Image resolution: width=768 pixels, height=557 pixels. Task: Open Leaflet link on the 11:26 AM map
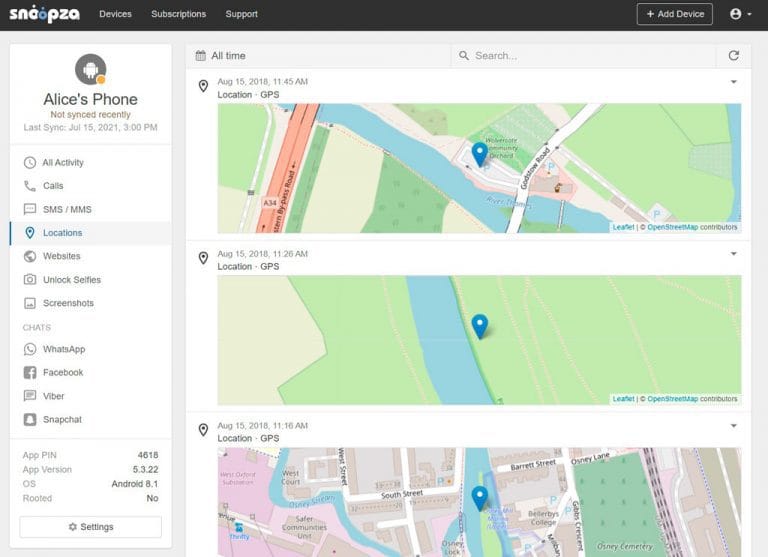[623, 399]
